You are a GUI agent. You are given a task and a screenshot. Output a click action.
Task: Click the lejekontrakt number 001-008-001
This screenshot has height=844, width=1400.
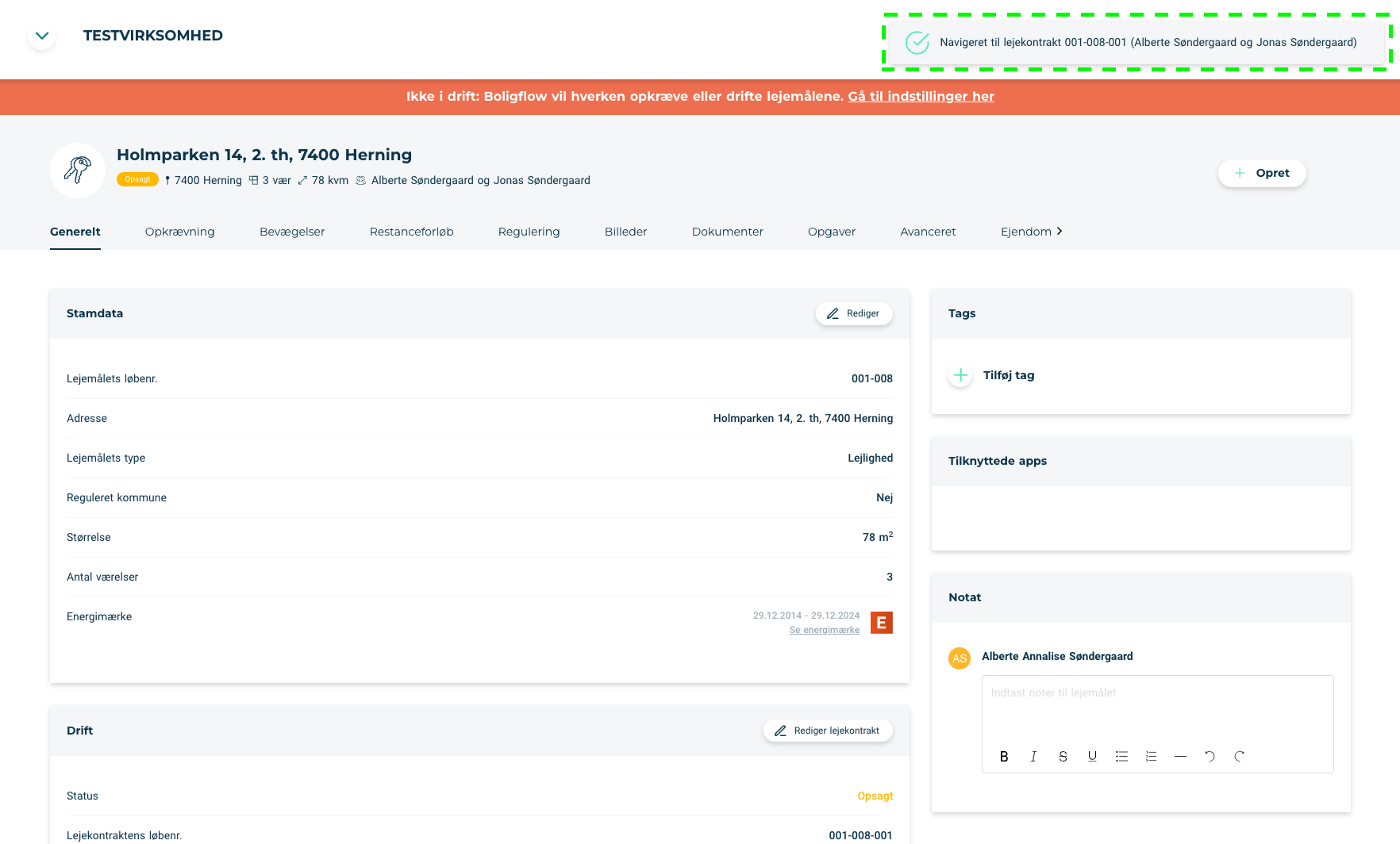pyautogui.click(x=861, y=835)
